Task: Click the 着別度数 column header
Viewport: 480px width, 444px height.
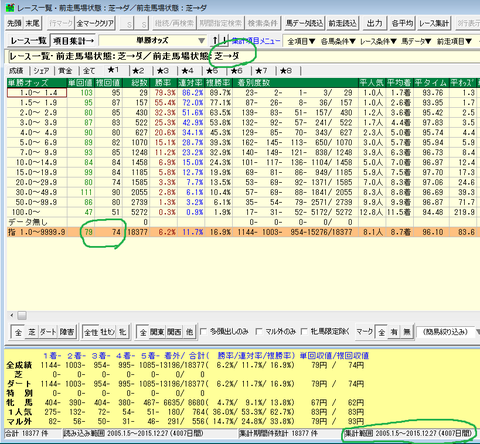Action: click(296, 83)
